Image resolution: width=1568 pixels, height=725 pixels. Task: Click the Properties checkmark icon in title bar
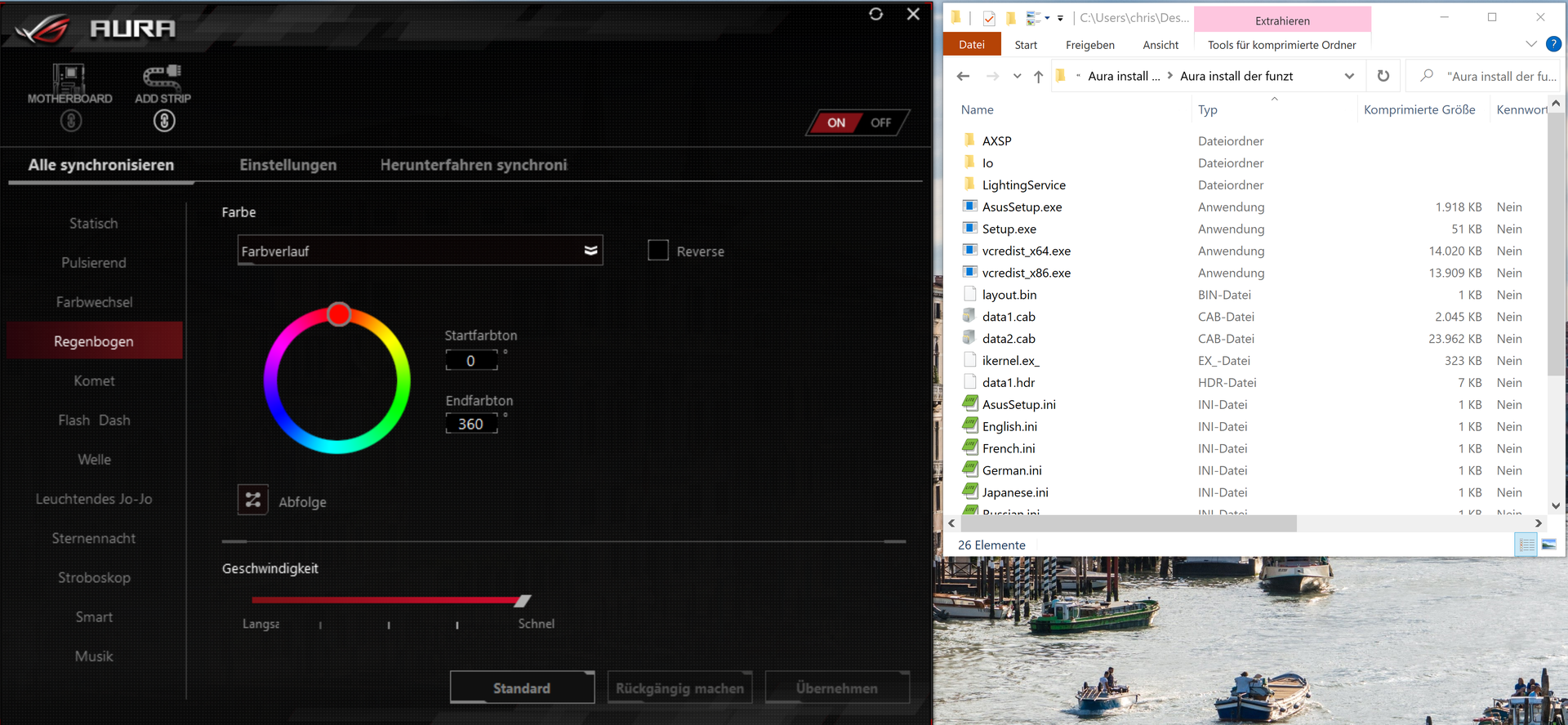coord(989,18)
